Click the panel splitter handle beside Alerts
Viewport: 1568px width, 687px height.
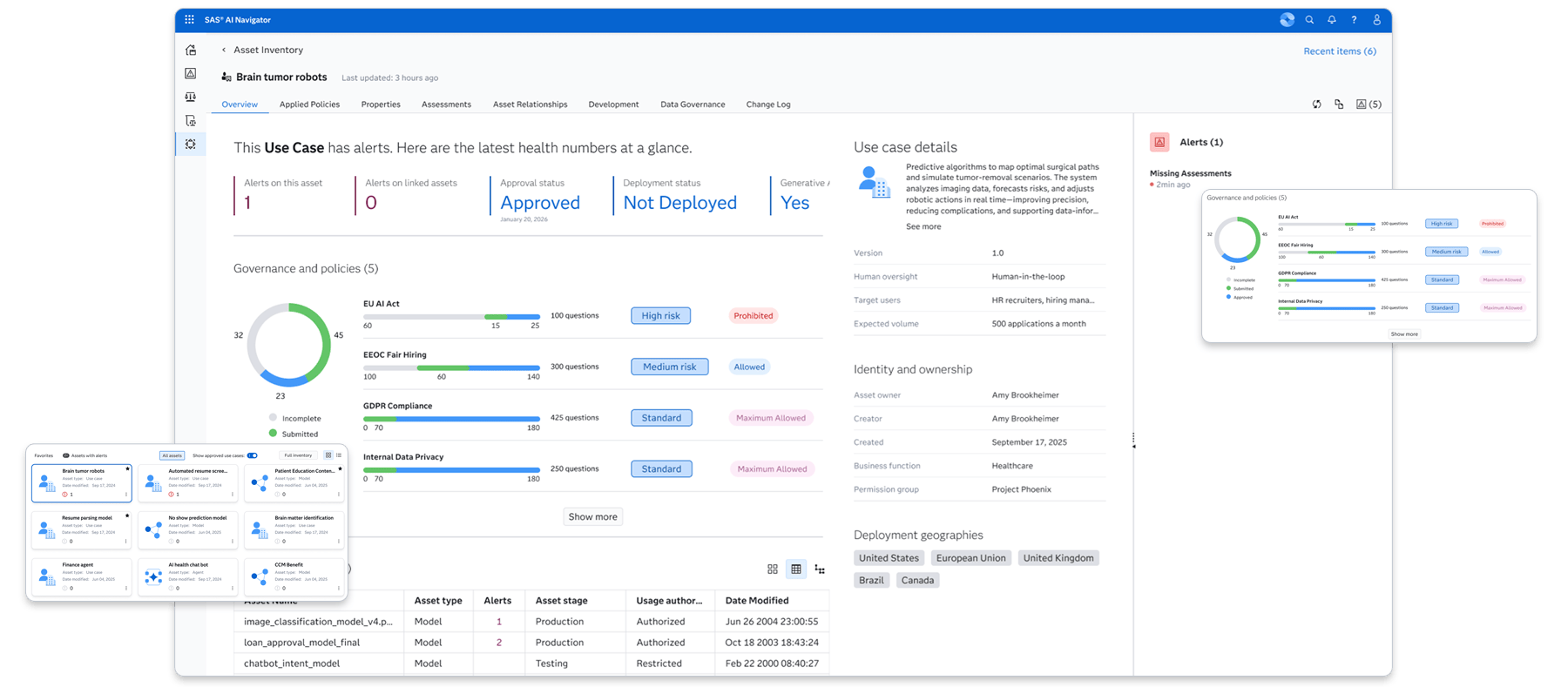(1133, 441)
